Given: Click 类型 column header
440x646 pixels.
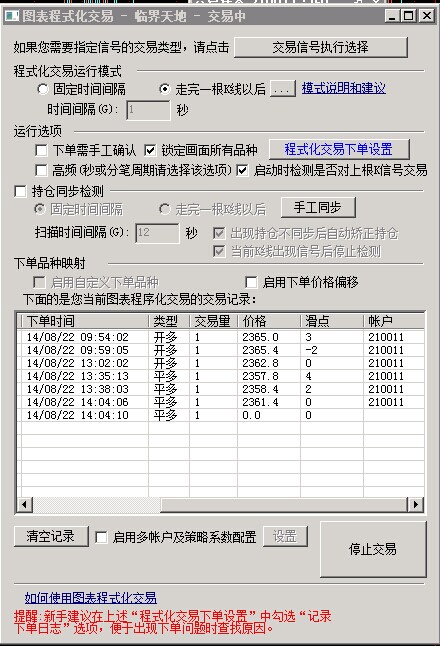Looking at the screenshot, I should (x=169, y=321).
